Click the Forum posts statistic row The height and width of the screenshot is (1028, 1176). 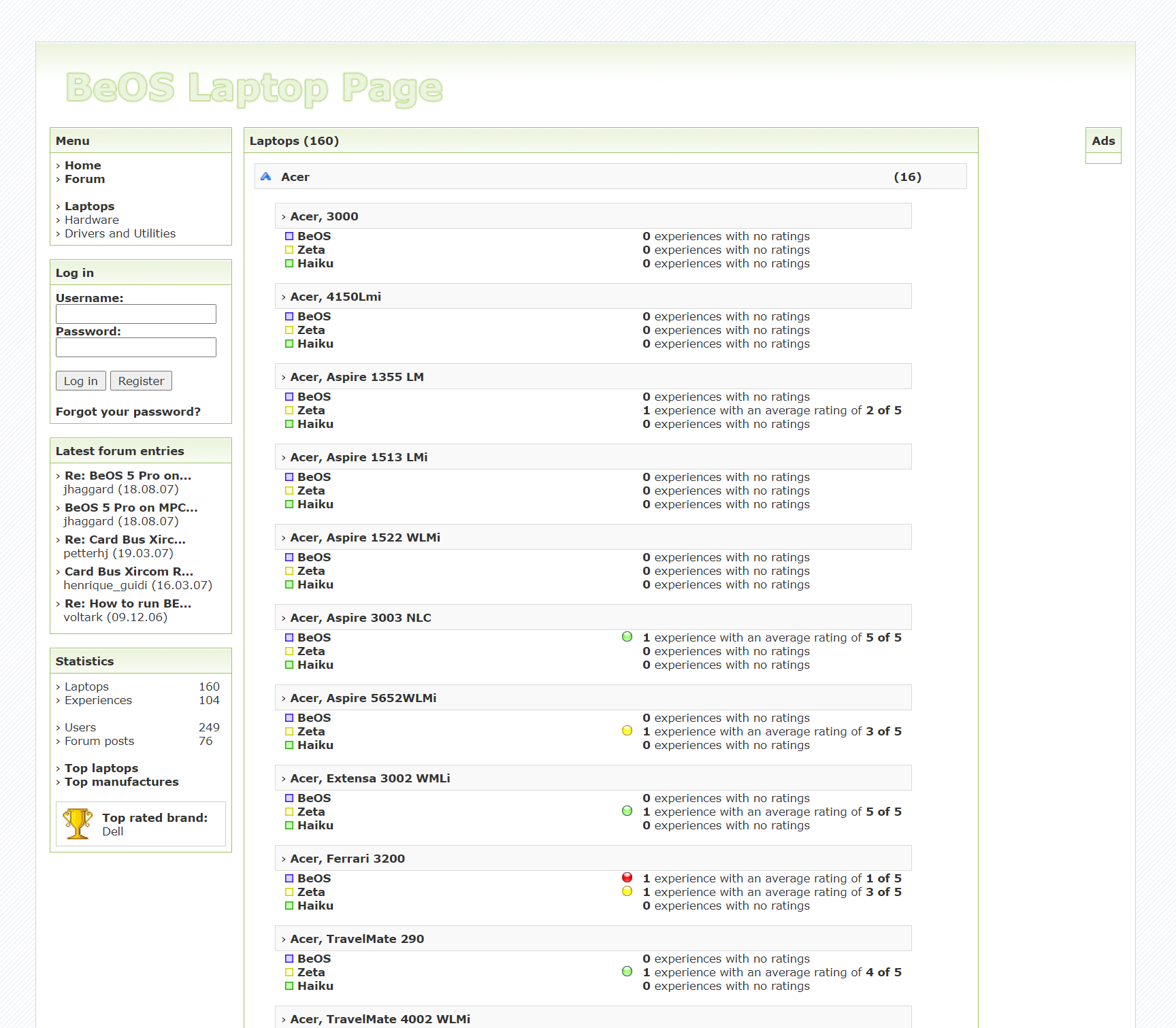pyautogui.click(x=137, y=741)
